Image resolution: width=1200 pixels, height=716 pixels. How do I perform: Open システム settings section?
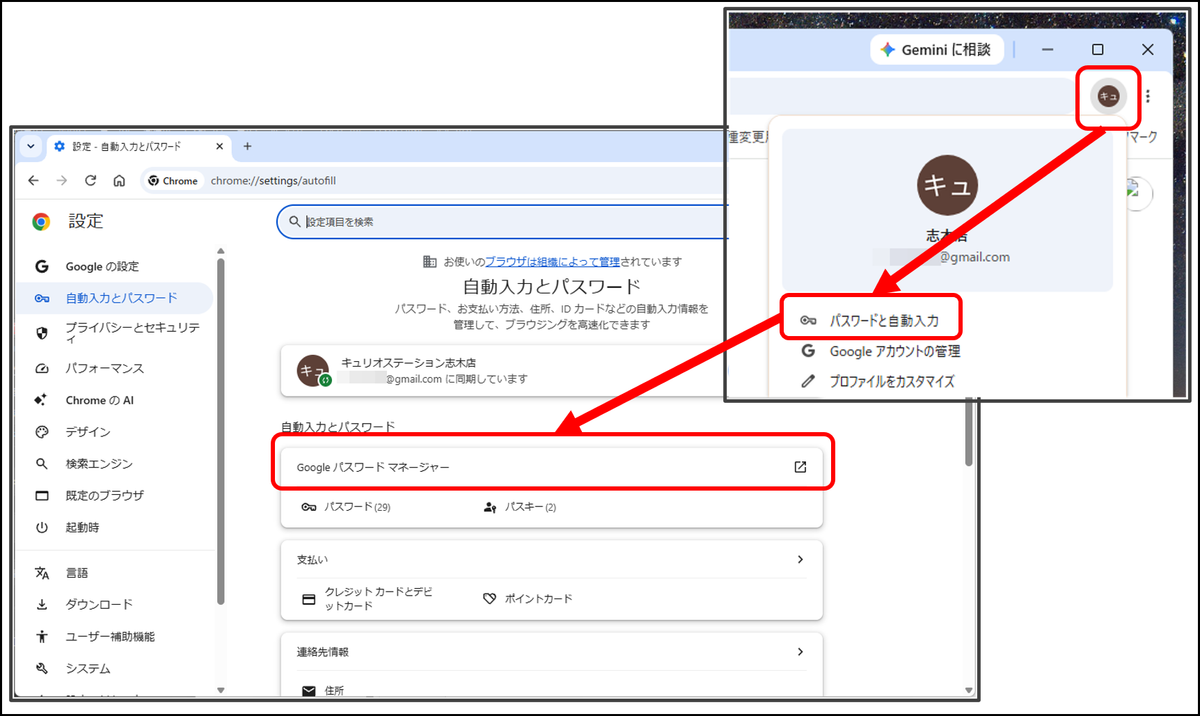88,668
